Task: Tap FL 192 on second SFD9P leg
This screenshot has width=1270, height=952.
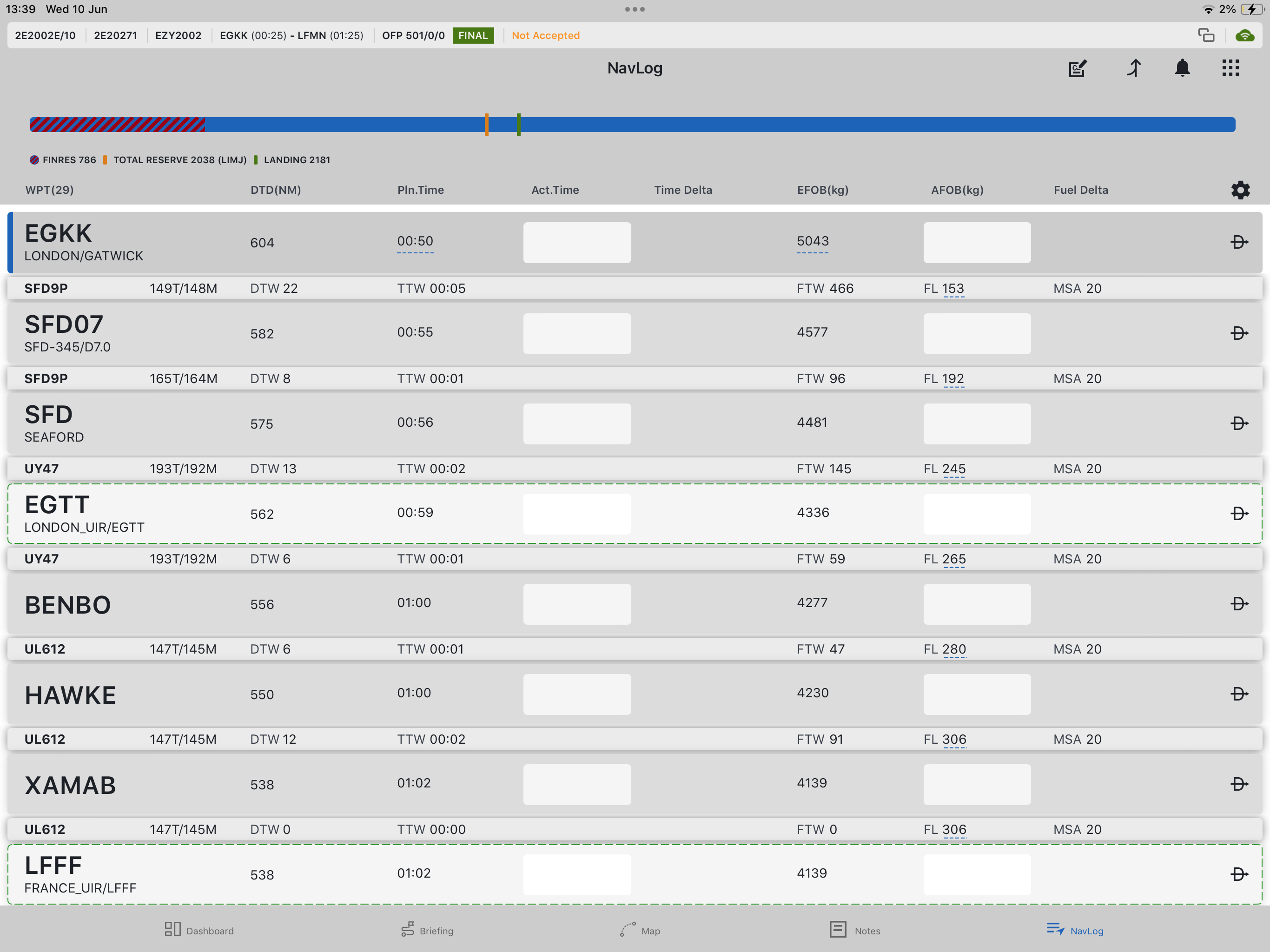Action: [x=953, y=378]
